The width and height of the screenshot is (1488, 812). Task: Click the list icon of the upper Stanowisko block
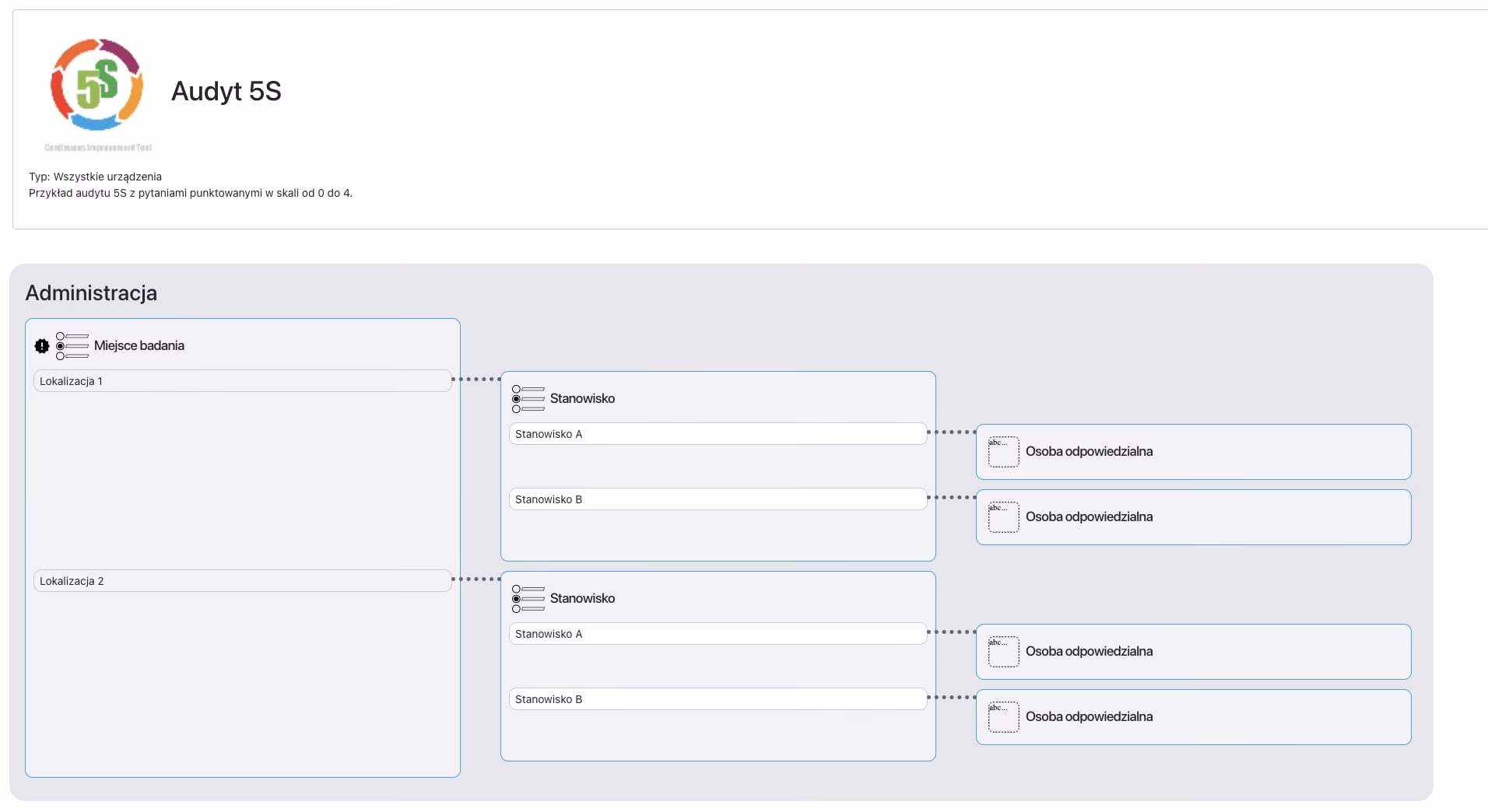point(528,399)
